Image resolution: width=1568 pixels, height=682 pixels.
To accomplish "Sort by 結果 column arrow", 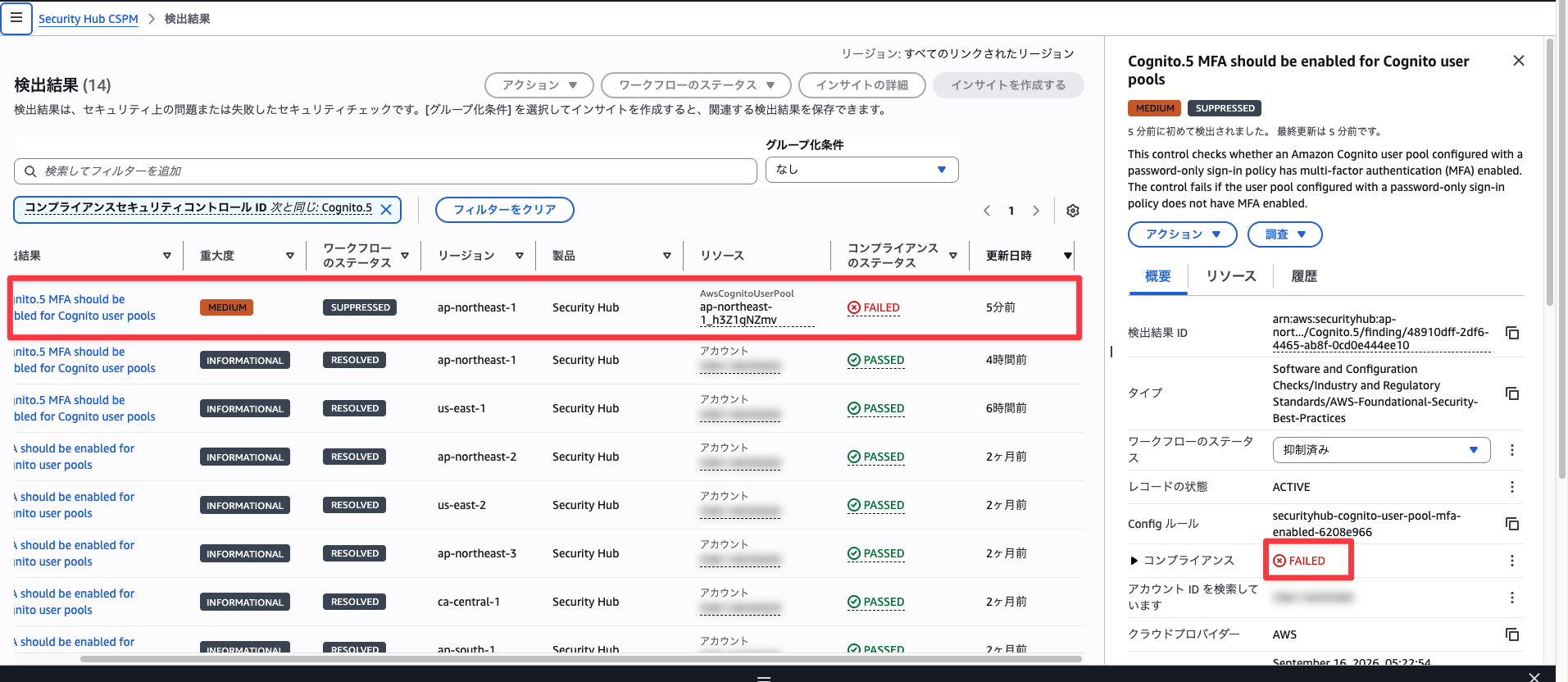I will [167, 256].
